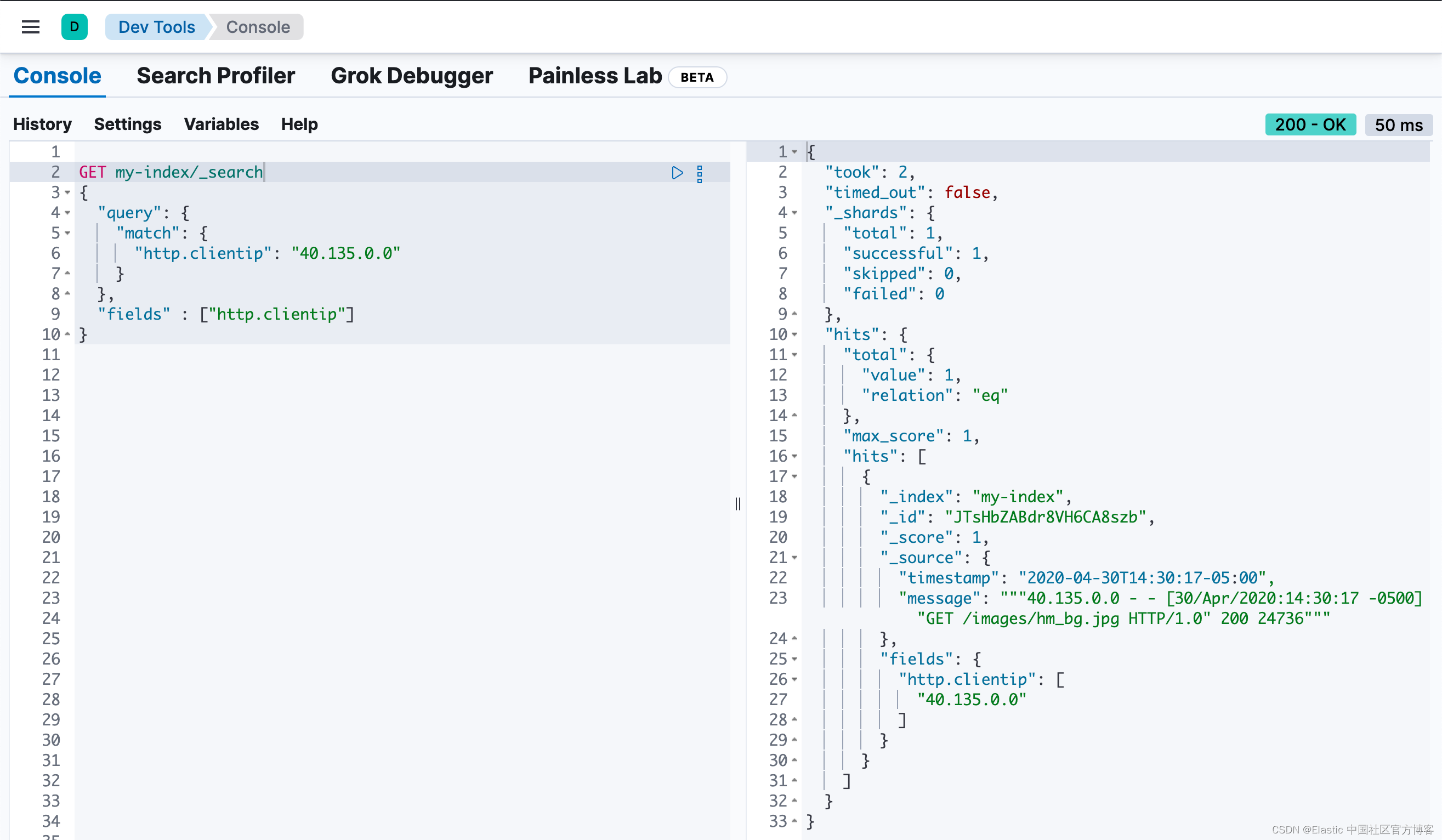Open the Grok Debugger tab
This screenshot has height=840, width=1442.
(412, 75)
